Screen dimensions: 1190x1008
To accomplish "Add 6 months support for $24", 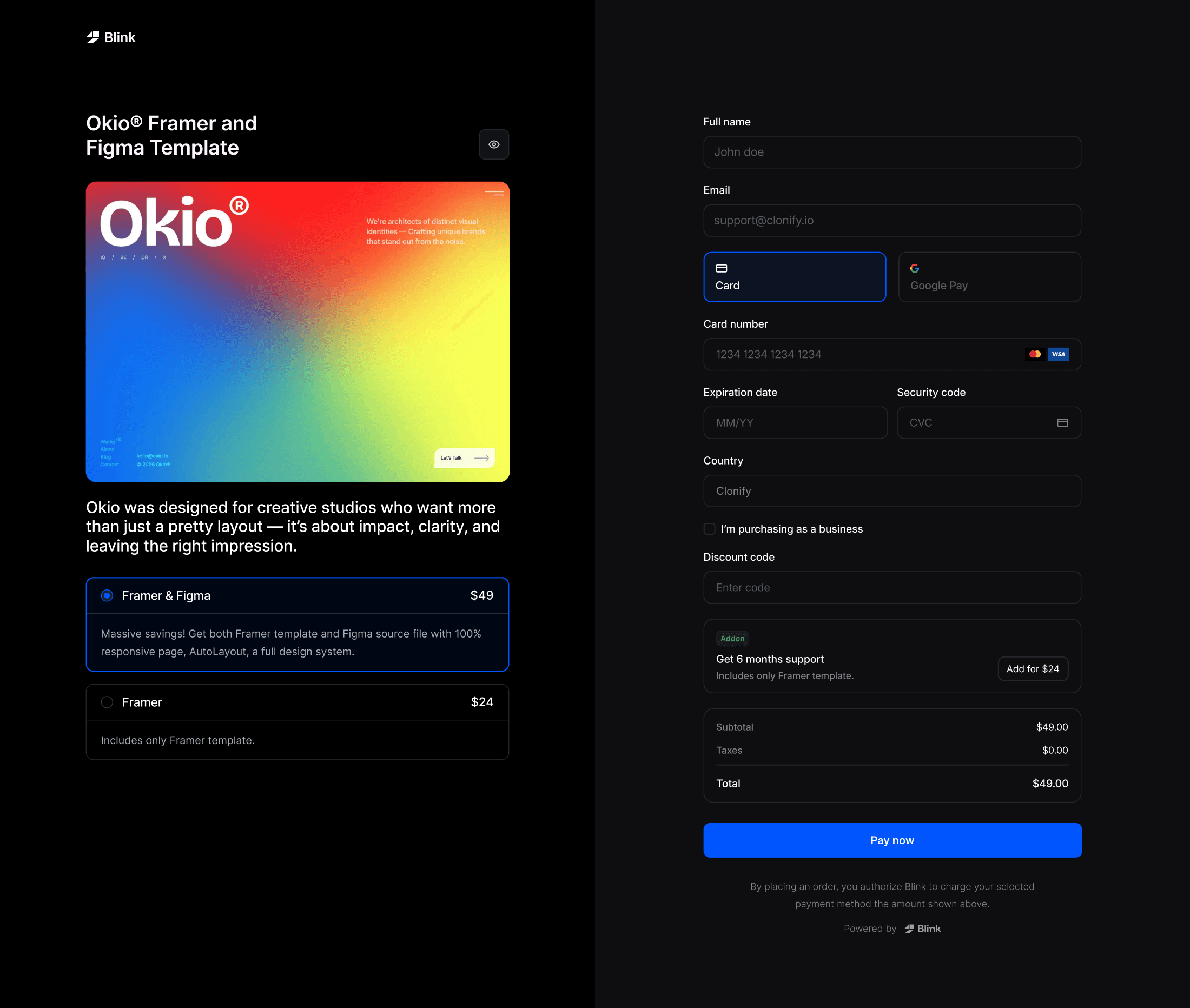I will (x=1032, y=668).
